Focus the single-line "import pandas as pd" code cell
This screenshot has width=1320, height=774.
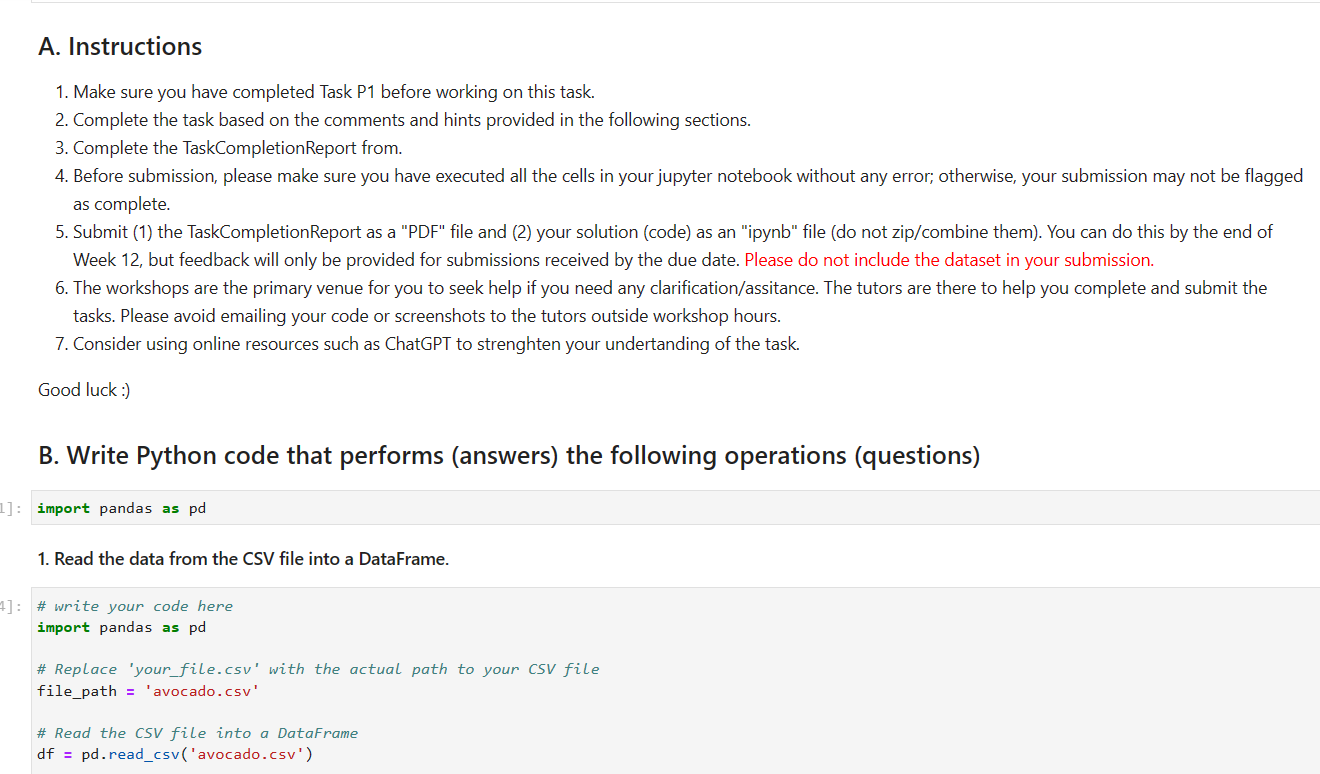(x=675, y=508)
